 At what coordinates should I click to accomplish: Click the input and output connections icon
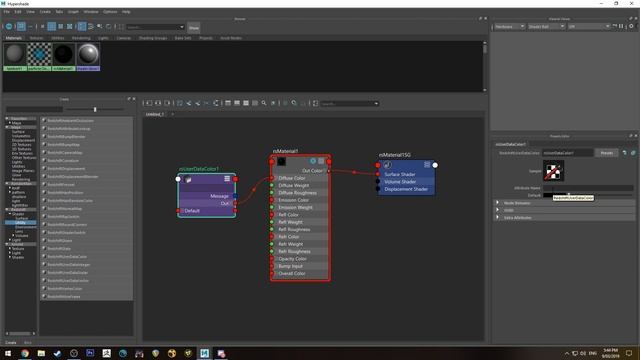pos(158,103)
